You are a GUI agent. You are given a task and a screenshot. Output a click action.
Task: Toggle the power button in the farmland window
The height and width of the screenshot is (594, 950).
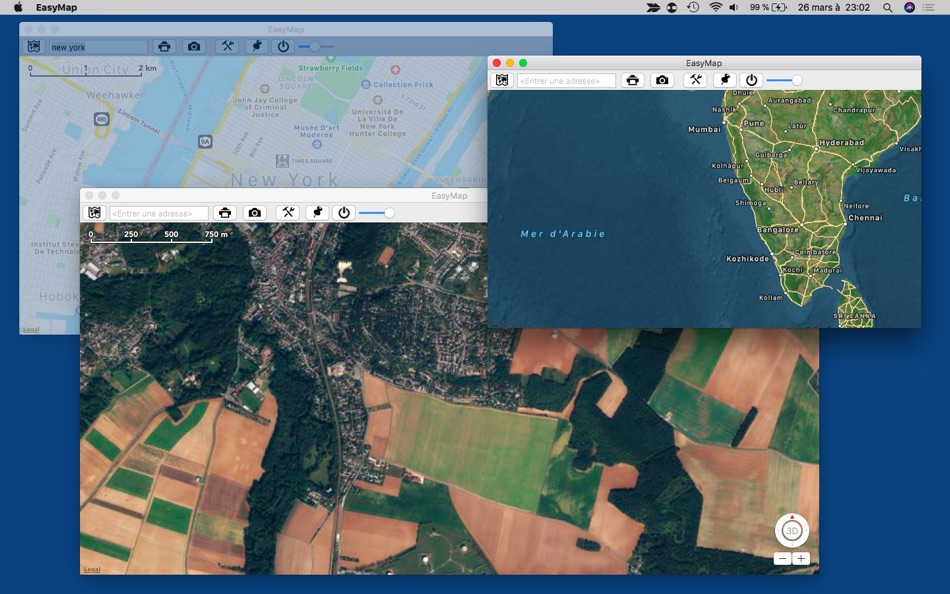(344, 213)
